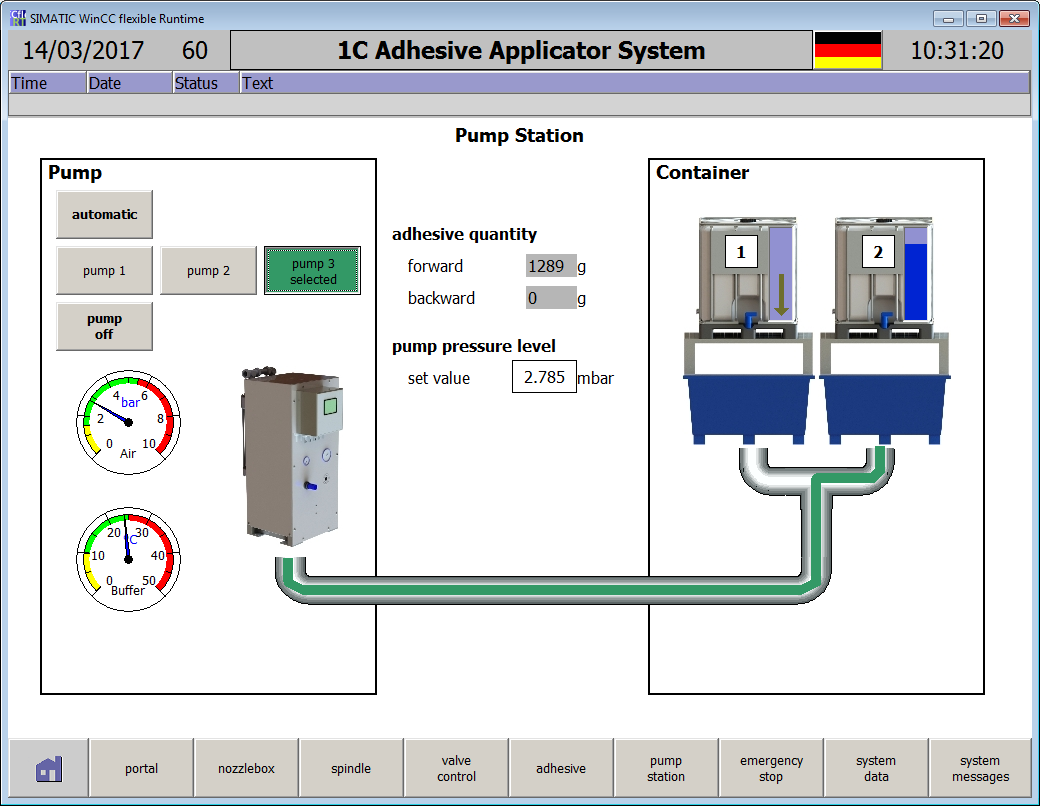Open the system data screen
Viewport: 1040px width, 806px height.
[876, 767]
